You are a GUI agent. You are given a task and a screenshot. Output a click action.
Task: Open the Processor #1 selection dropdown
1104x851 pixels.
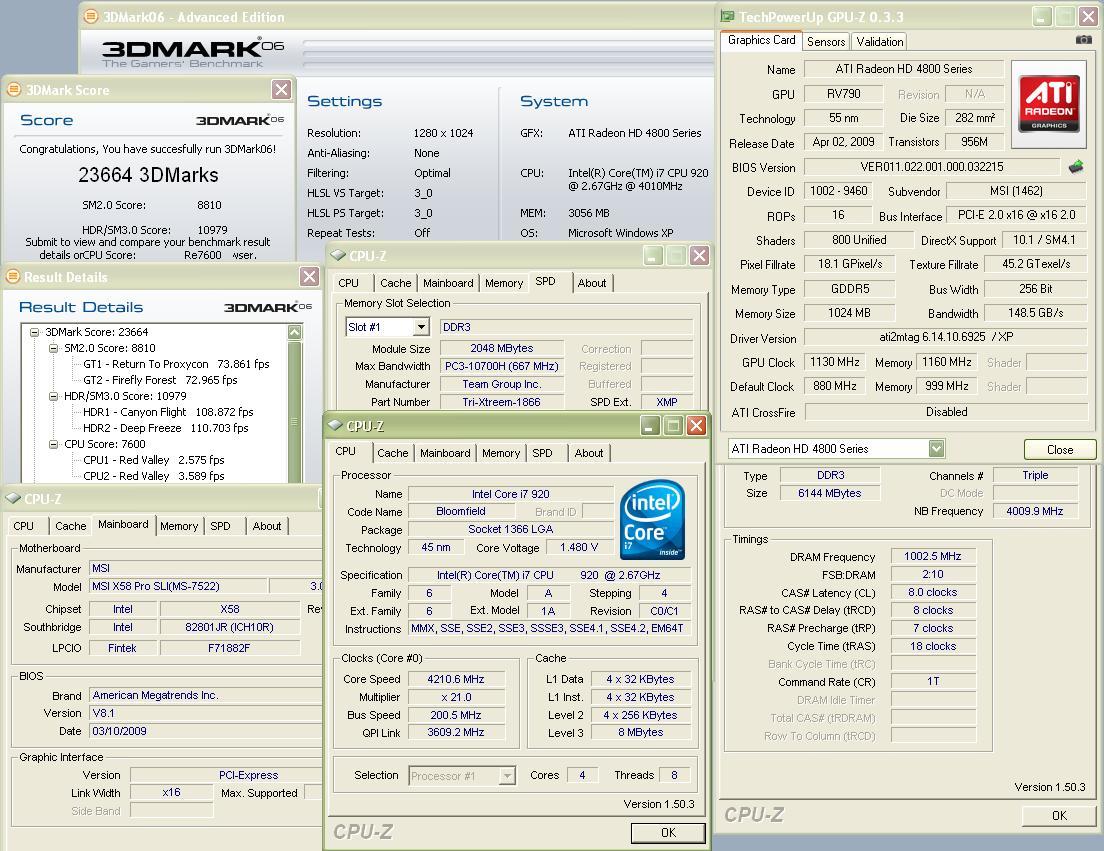coord(507,776)
